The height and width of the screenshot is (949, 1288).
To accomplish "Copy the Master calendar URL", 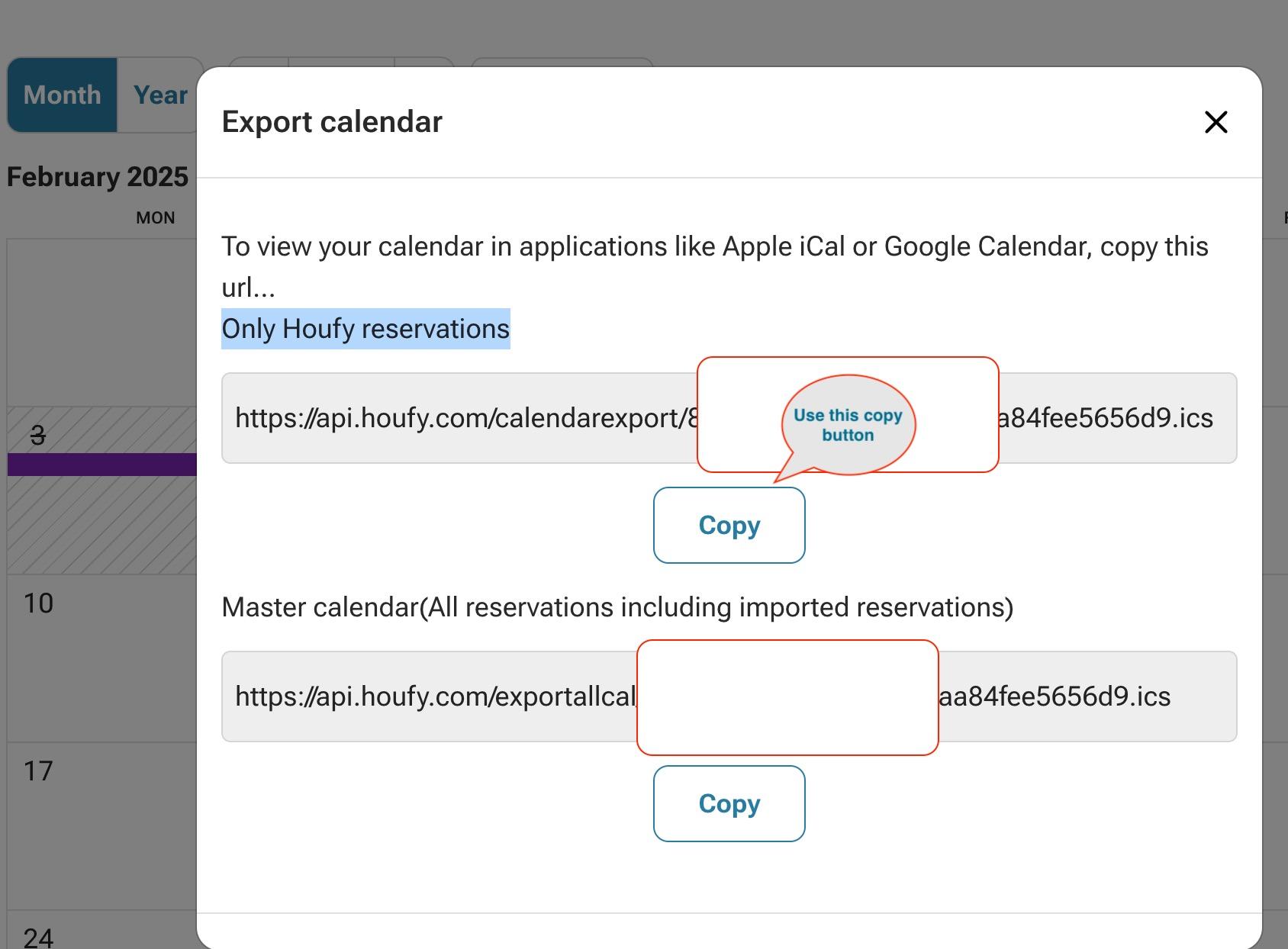I will [x=729, y=804].
